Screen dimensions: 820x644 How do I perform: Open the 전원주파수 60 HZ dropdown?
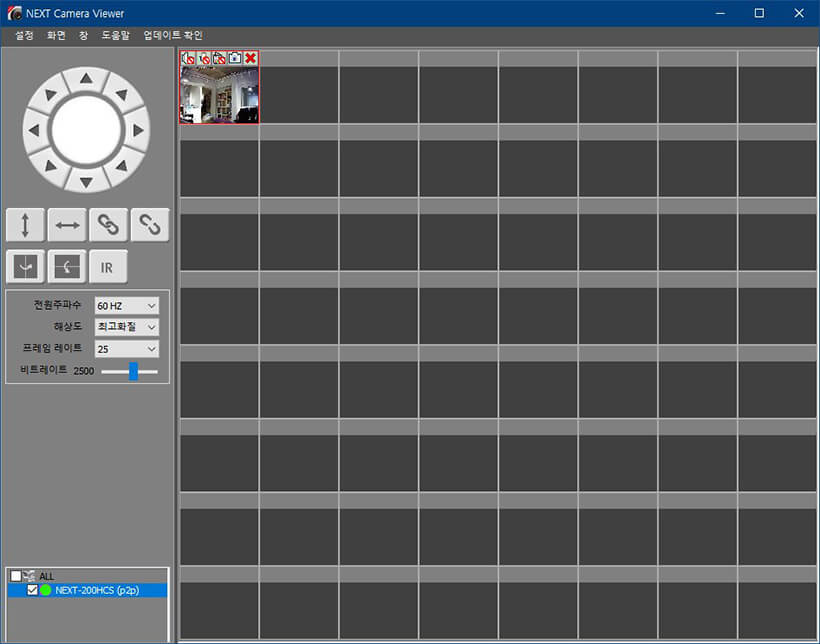127,306
